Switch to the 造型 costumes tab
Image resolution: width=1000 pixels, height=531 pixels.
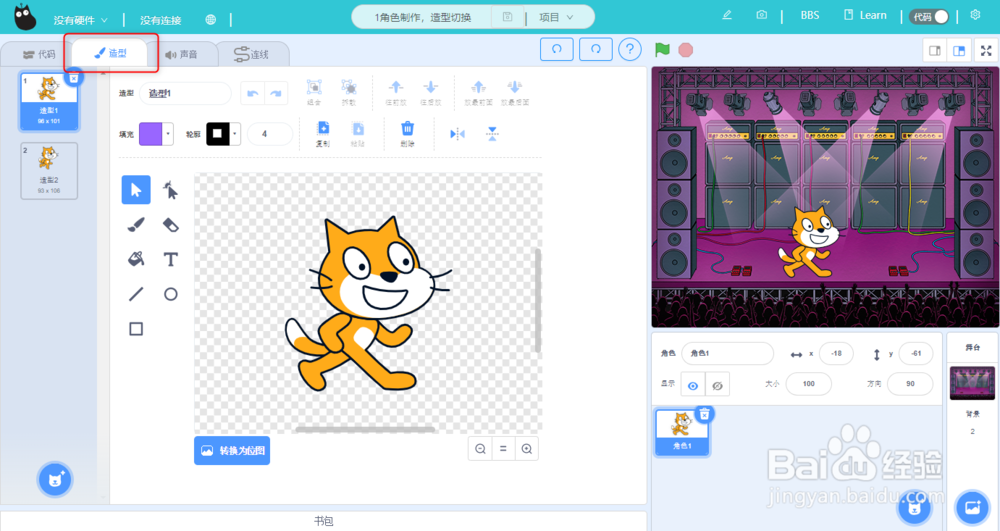point(111,54)
